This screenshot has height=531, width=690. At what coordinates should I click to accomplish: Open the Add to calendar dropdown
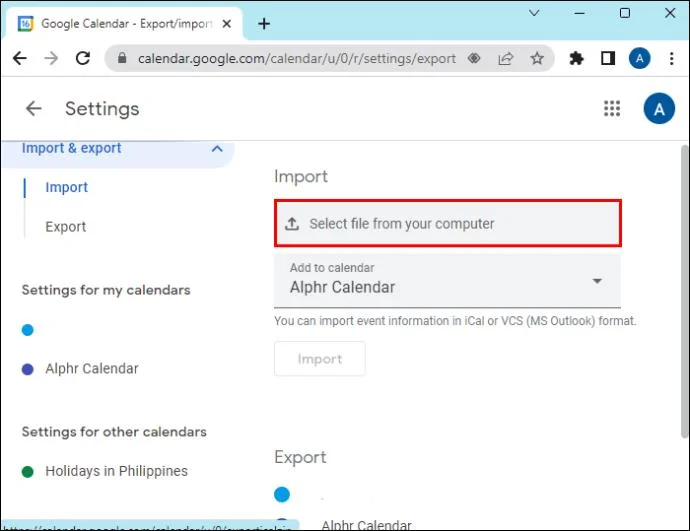448,280
